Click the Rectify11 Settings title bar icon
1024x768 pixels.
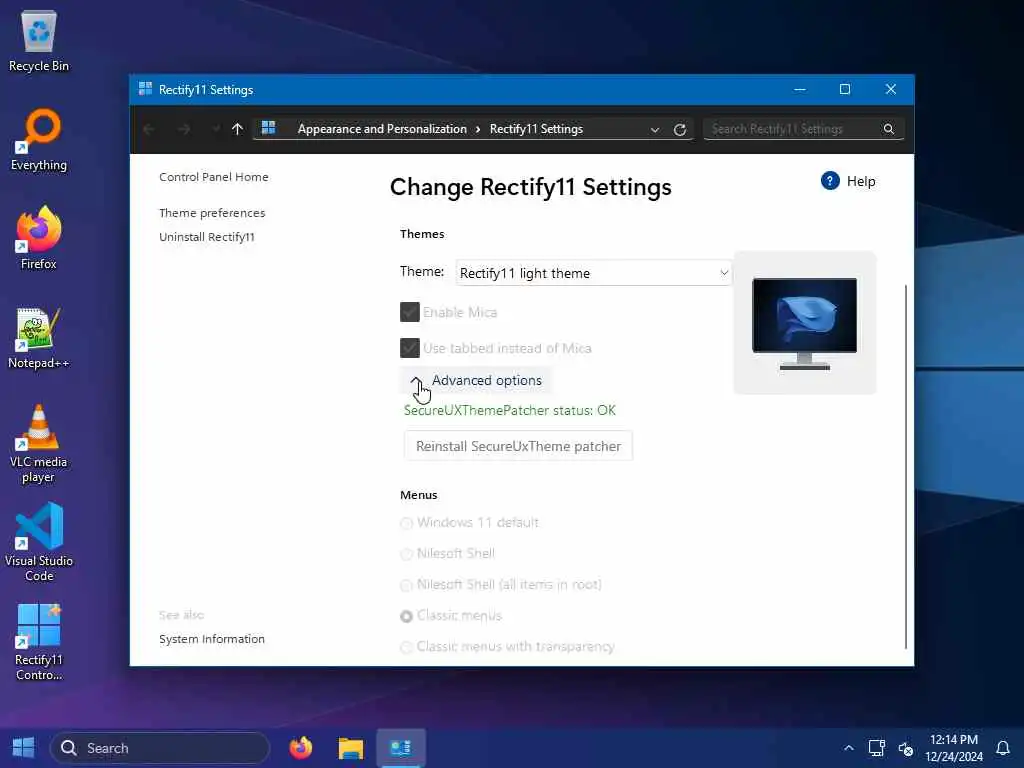click(145, 89)
